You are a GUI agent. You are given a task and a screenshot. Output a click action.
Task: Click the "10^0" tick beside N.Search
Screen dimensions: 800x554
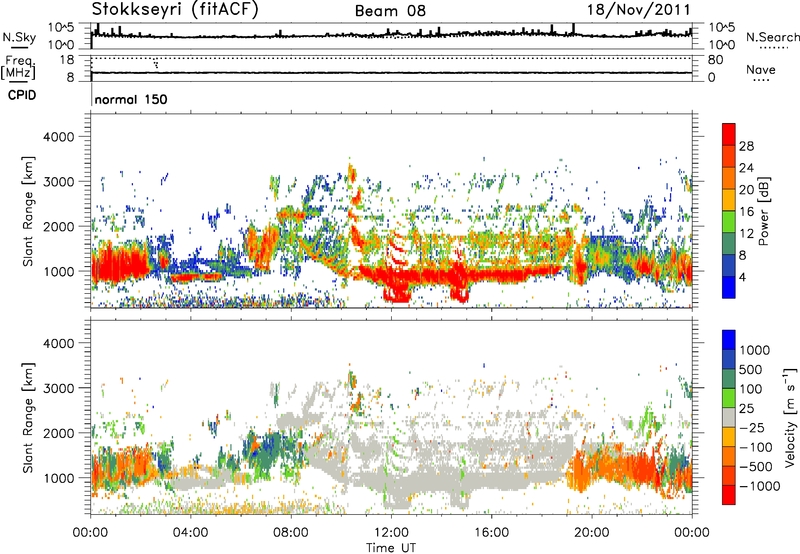(x=721, y=45)
